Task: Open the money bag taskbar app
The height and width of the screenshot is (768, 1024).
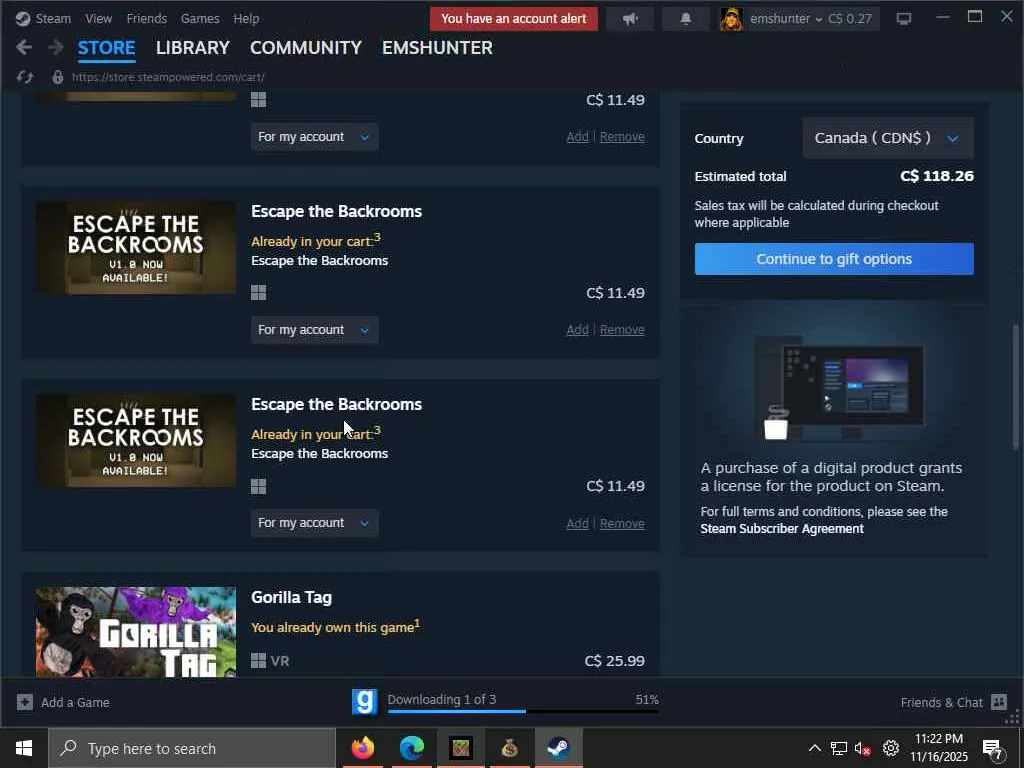Action: (509, 748)
